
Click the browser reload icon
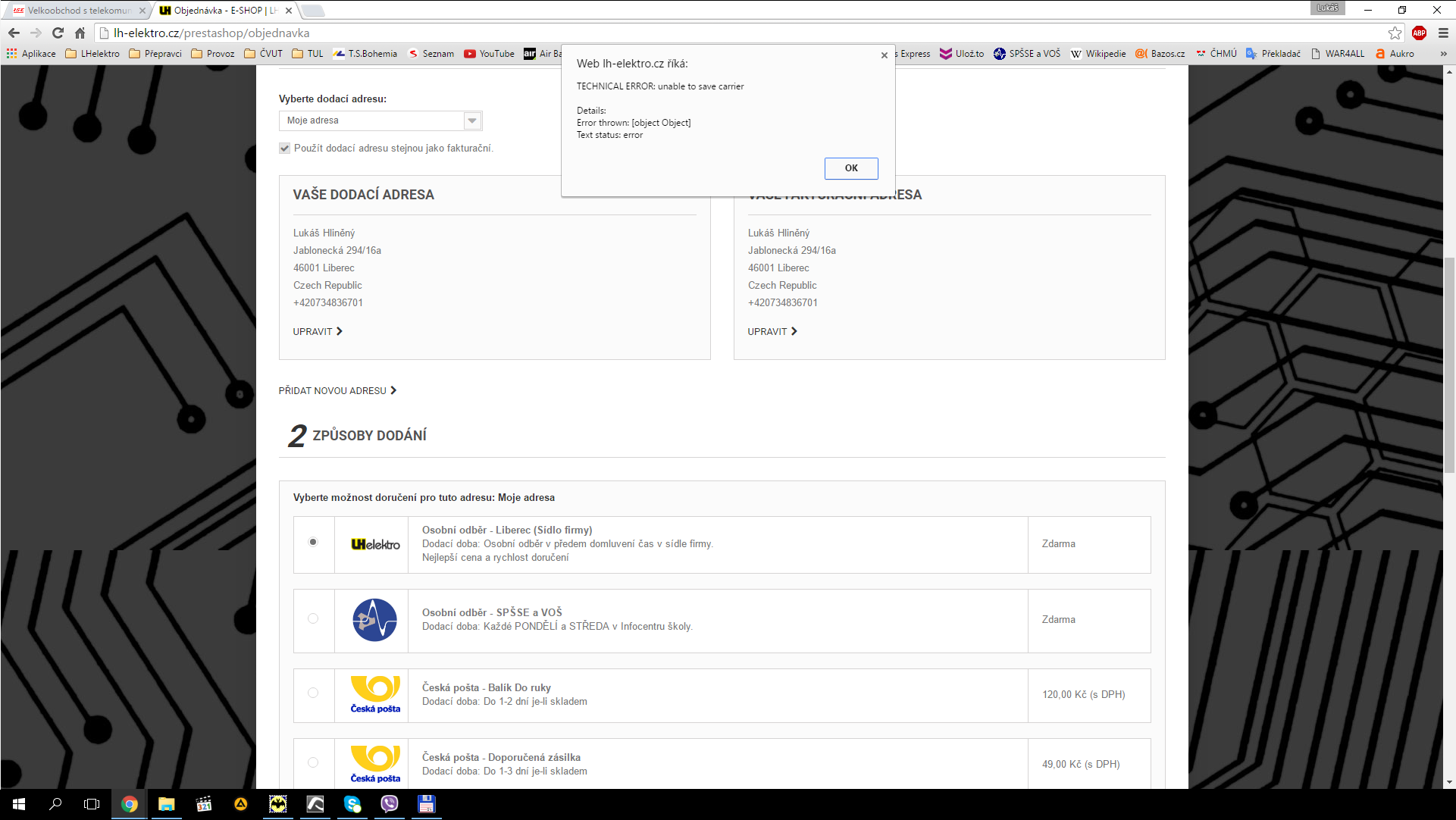[x=58, y=33]
